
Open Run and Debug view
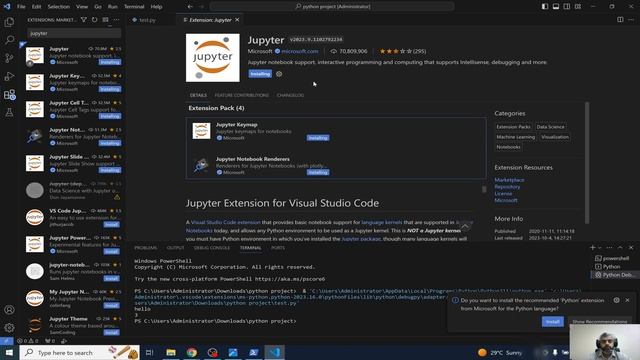click(x=9, y=76)
